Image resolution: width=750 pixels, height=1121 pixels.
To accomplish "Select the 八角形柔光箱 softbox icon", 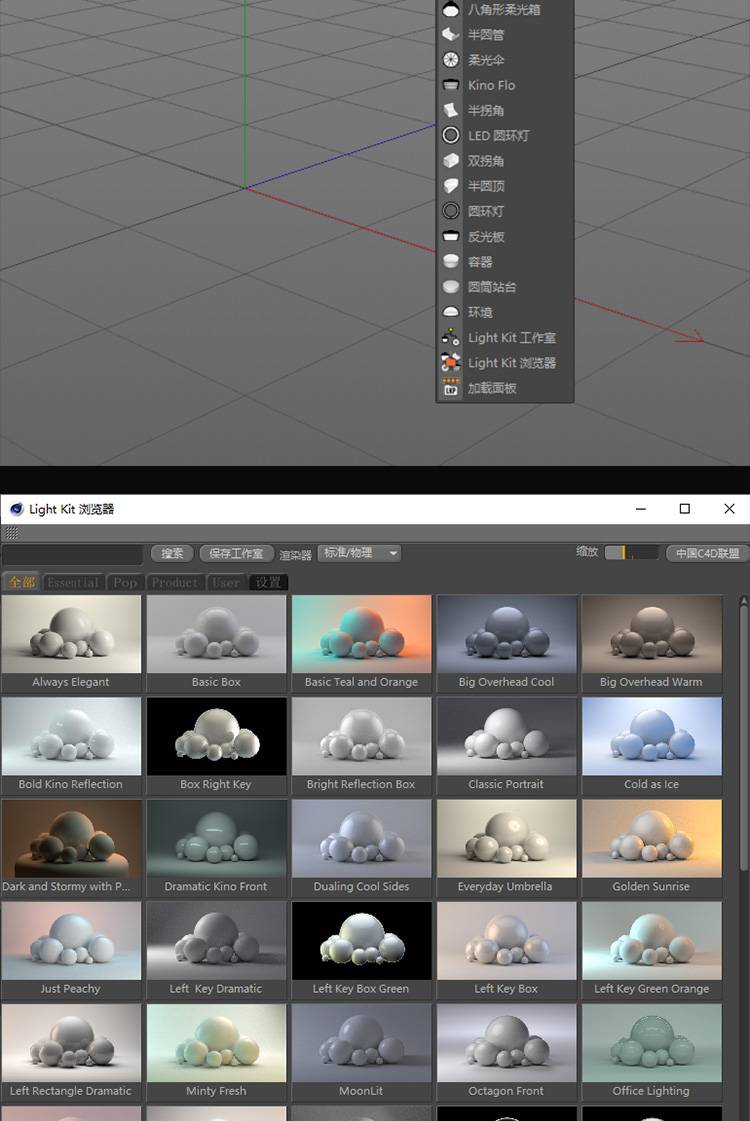I will pyautogui.click(x=450, y=9).
